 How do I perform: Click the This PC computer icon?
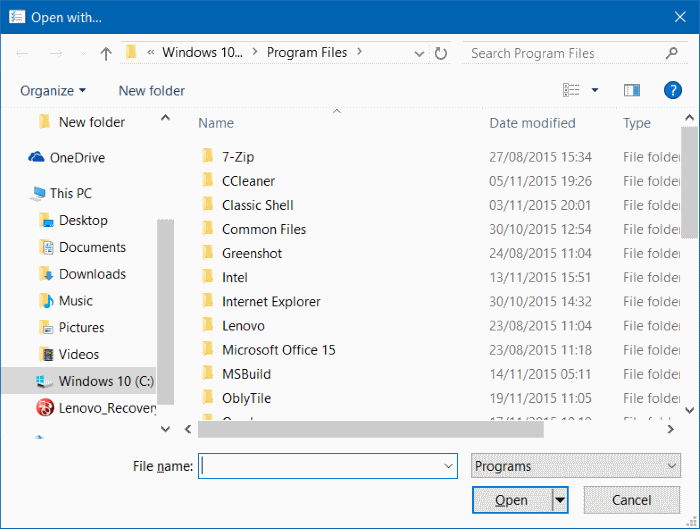click(x=38, y=193)
